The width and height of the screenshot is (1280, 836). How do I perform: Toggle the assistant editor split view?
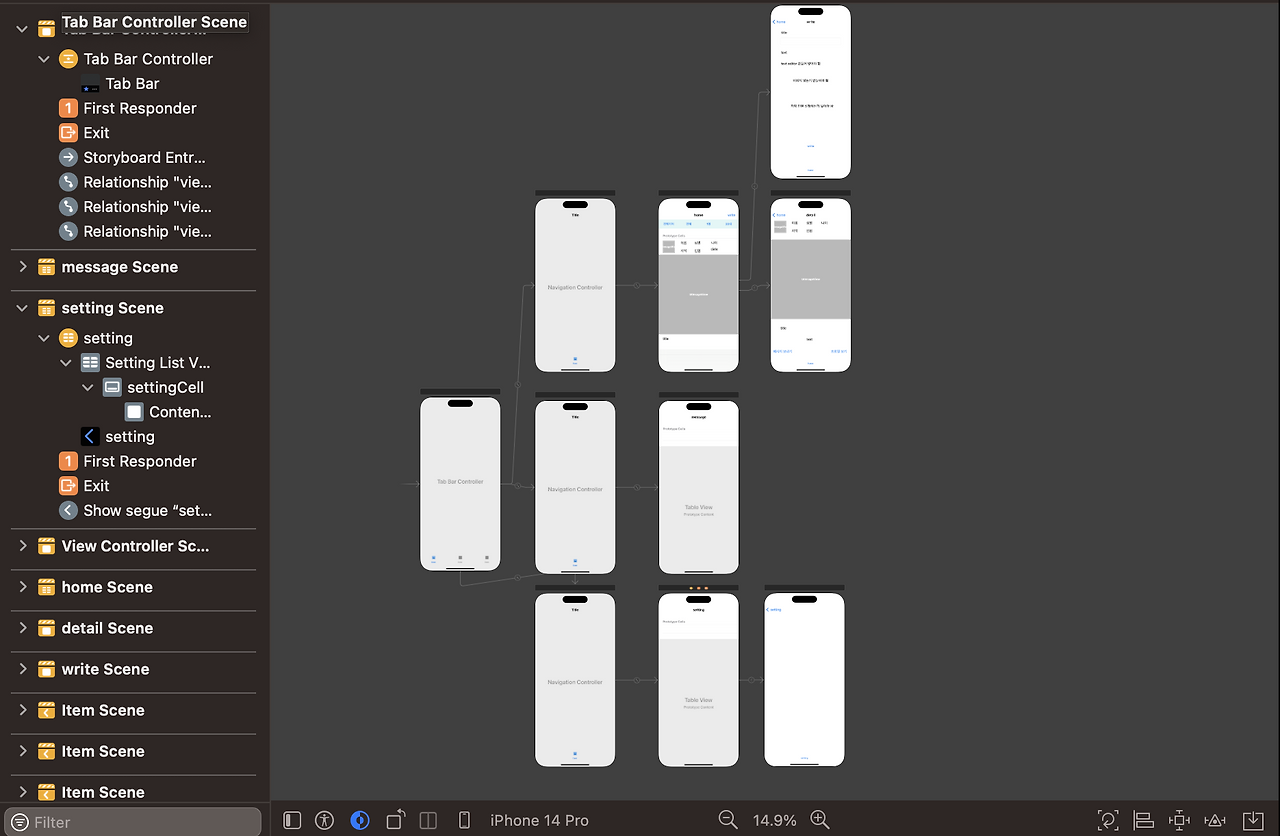(428, 819)
